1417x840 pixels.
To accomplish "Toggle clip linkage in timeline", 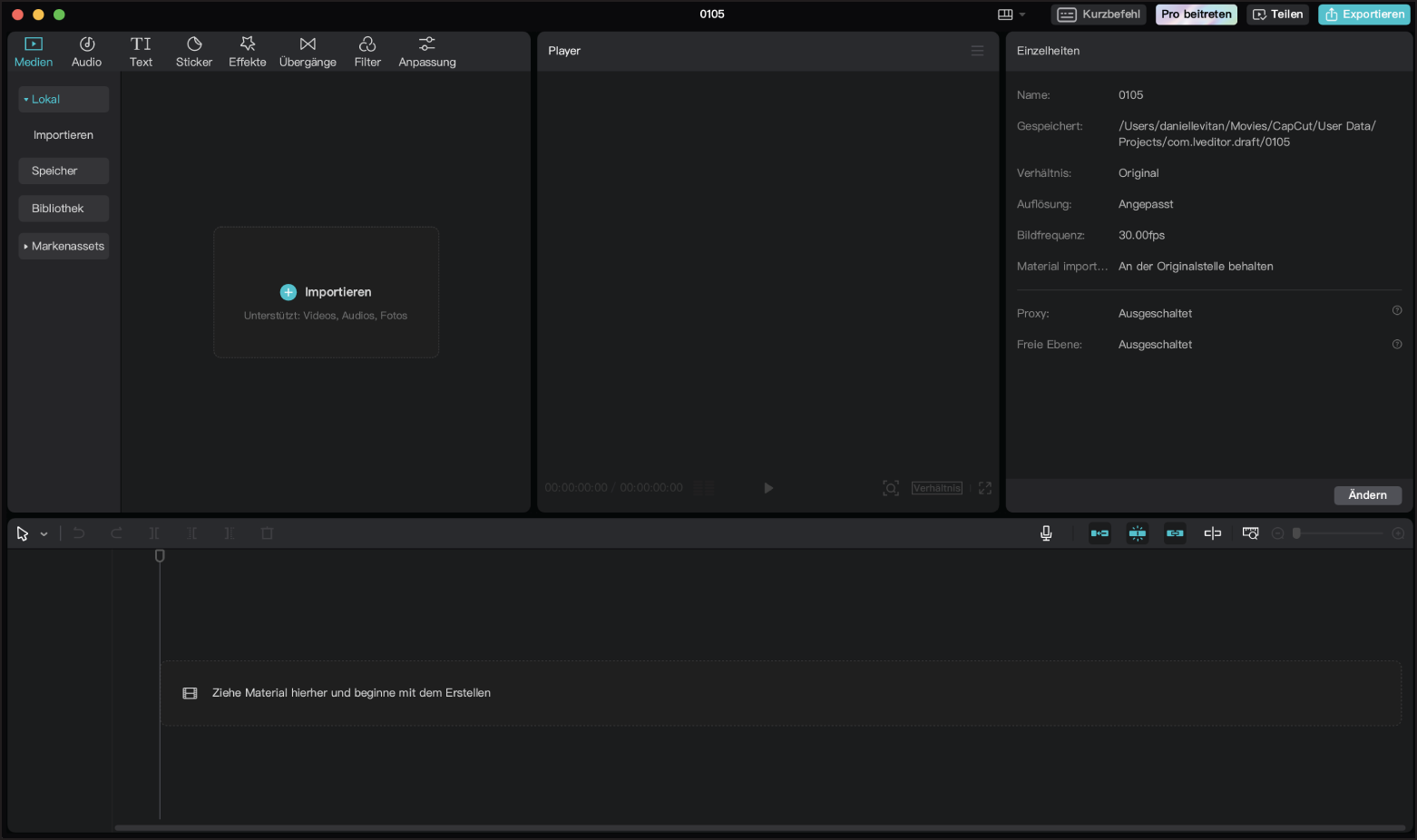I will pyautogui.click(x=1175, y=533).
